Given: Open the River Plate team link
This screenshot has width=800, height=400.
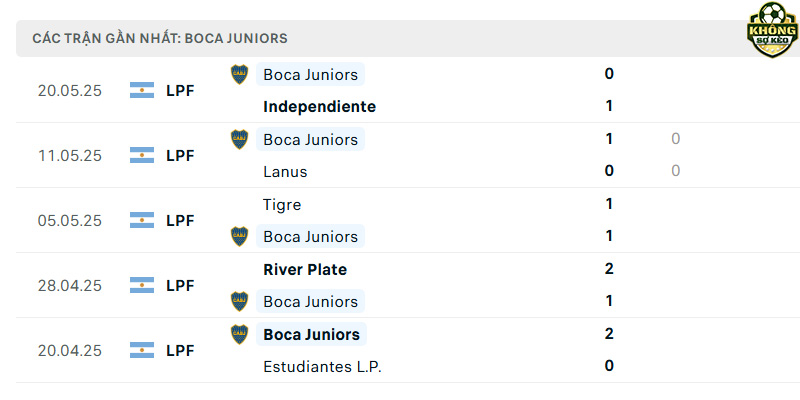Looking at the screenshot, I should click(305, 269).
